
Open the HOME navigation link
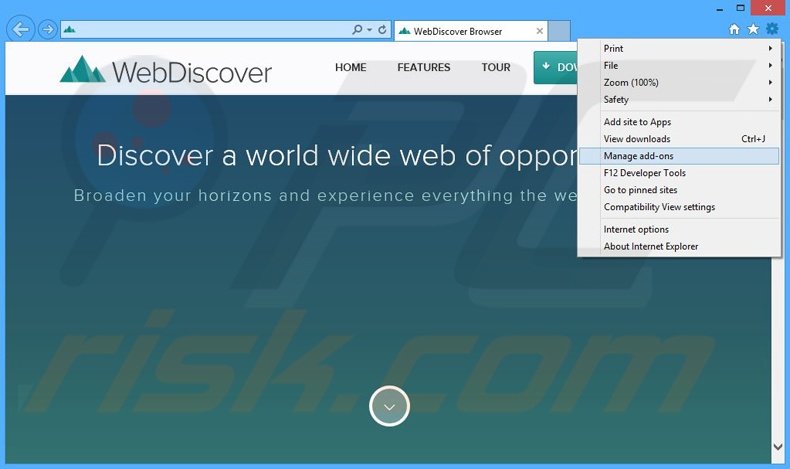351,68
